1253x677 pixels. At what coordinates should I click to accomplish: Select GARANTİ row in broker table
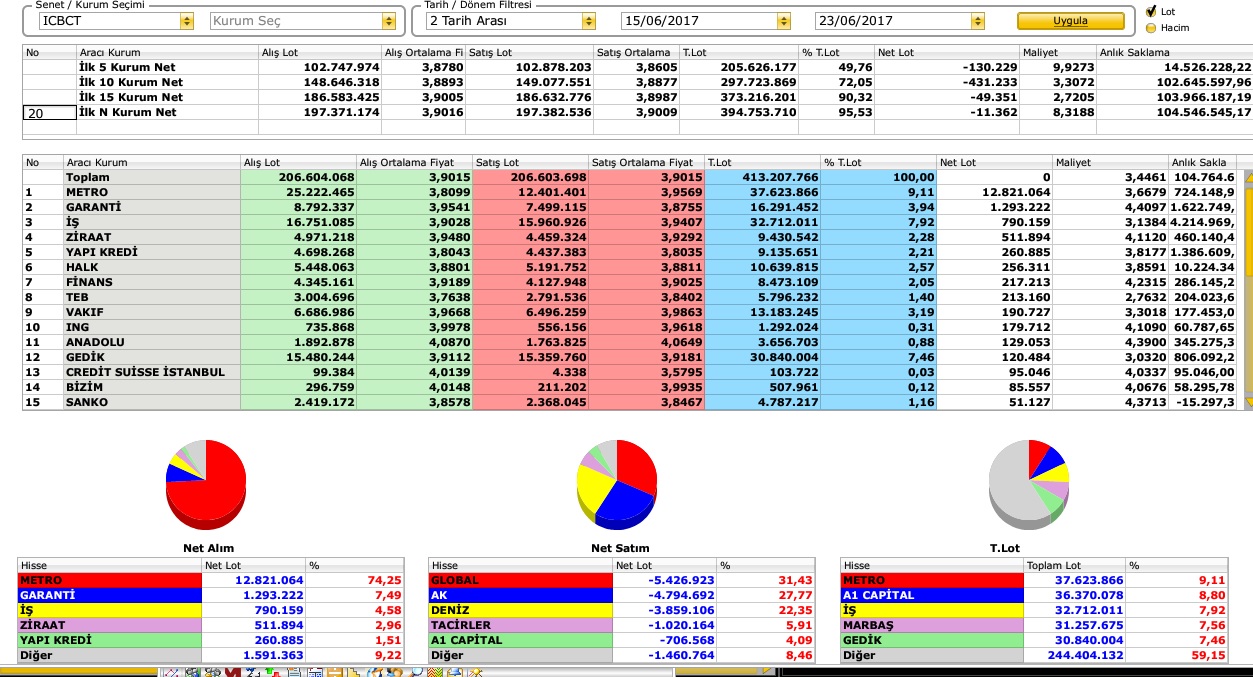pyautogui.click(x=630, y=207)
